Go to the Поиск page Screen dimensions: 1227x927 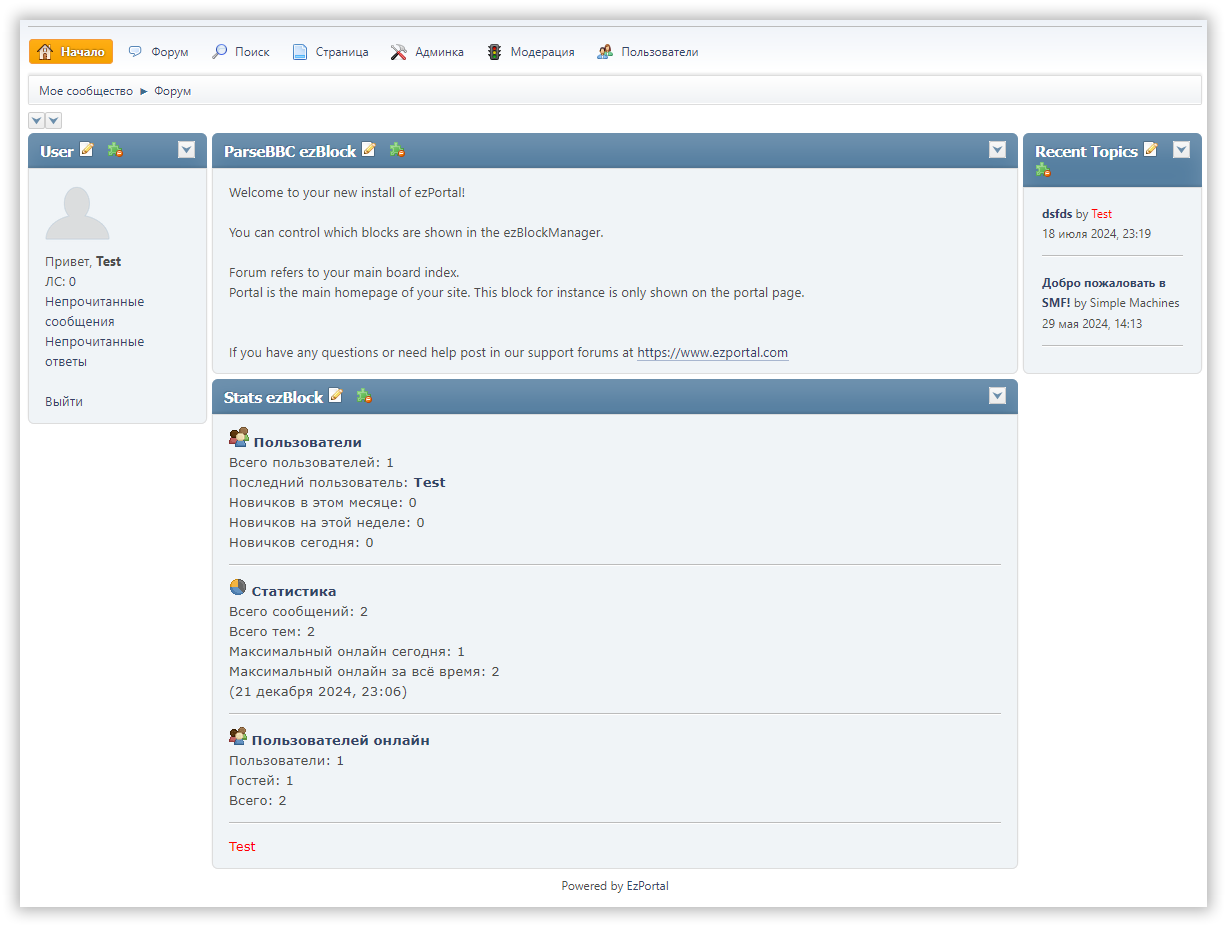[x=240, y=52]
